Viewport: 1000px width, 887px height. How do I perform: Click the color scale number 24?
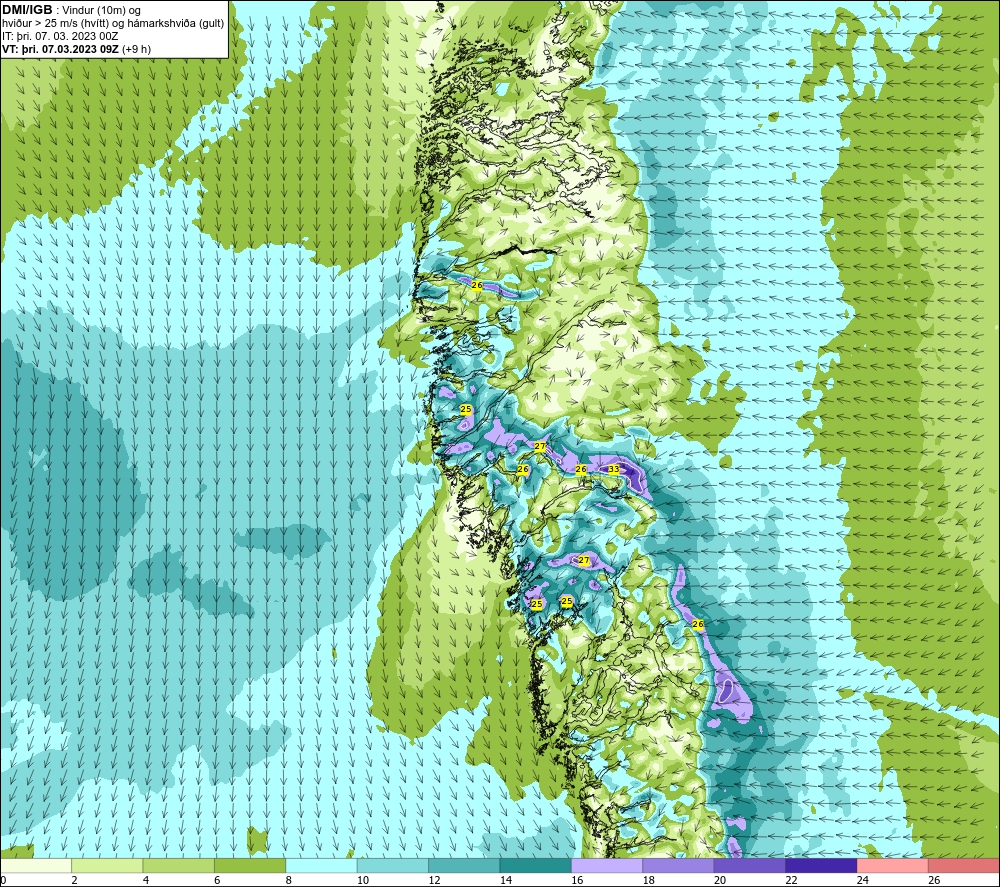coord(863,880)
